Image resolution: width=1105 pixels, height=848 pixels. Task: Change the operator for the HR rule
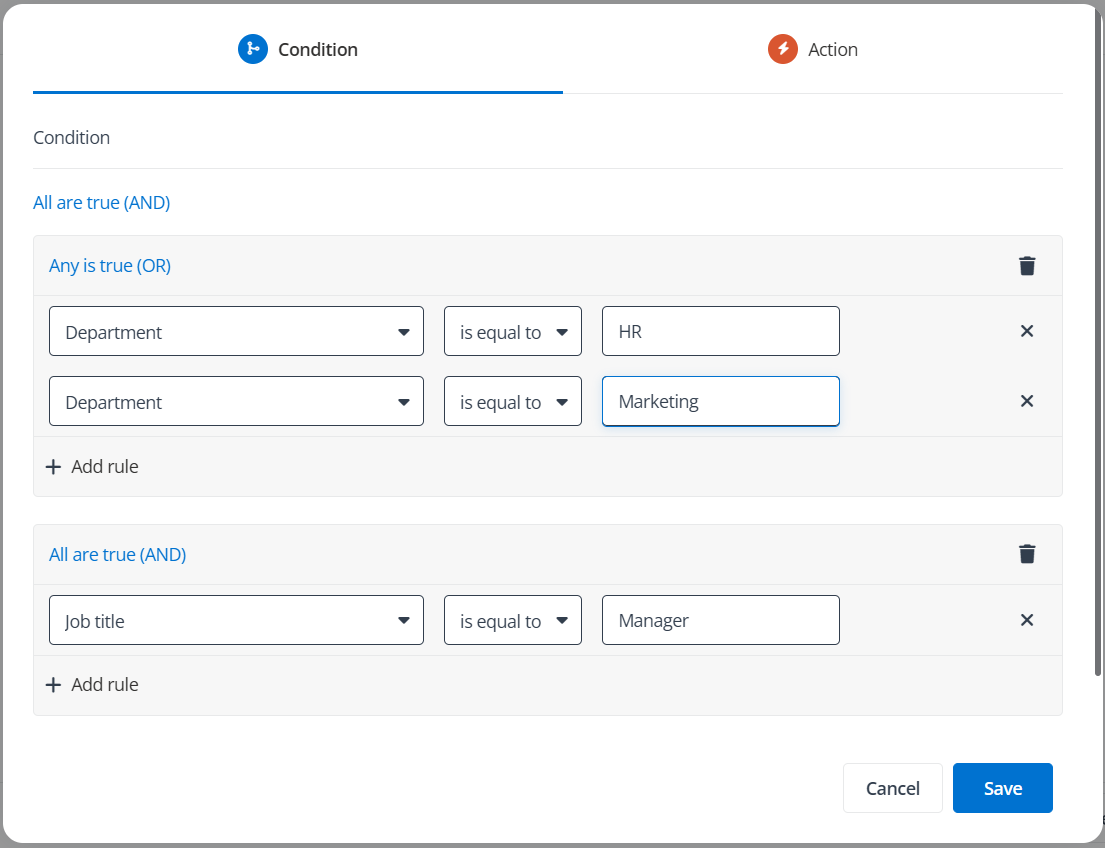pyautogui.click(x=512, y=332)
